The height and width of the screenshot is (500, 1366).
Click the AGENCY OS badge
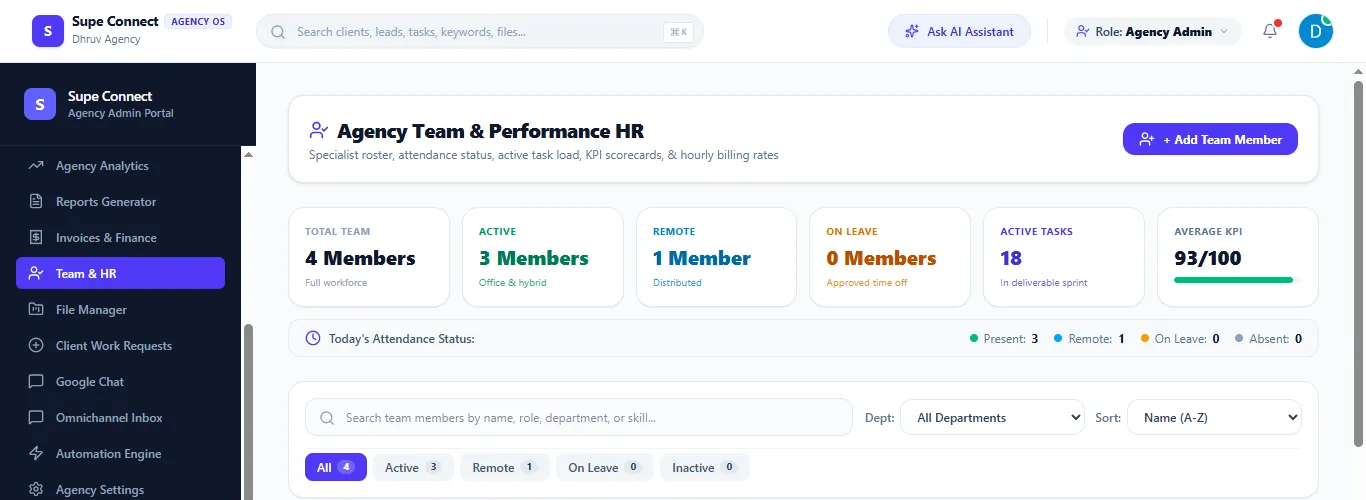point(198,21)
